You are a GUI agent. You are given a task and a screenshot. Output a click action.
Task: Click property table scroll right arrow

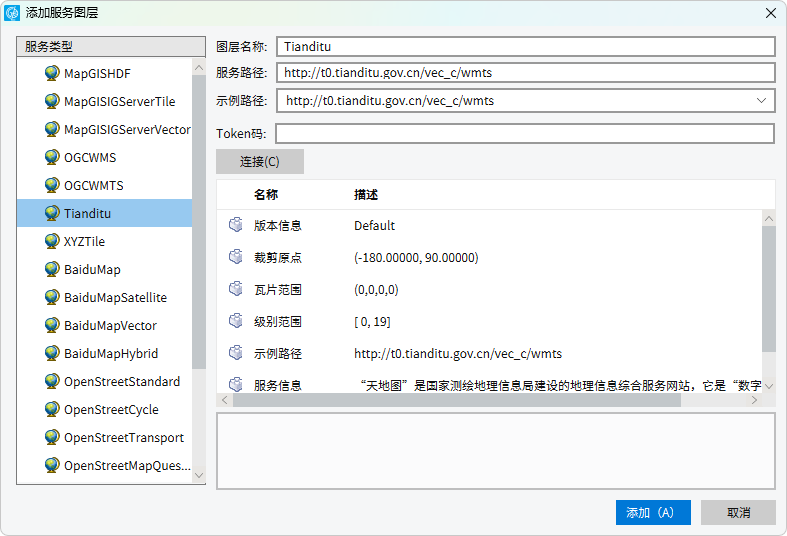(x=754, y=400)
